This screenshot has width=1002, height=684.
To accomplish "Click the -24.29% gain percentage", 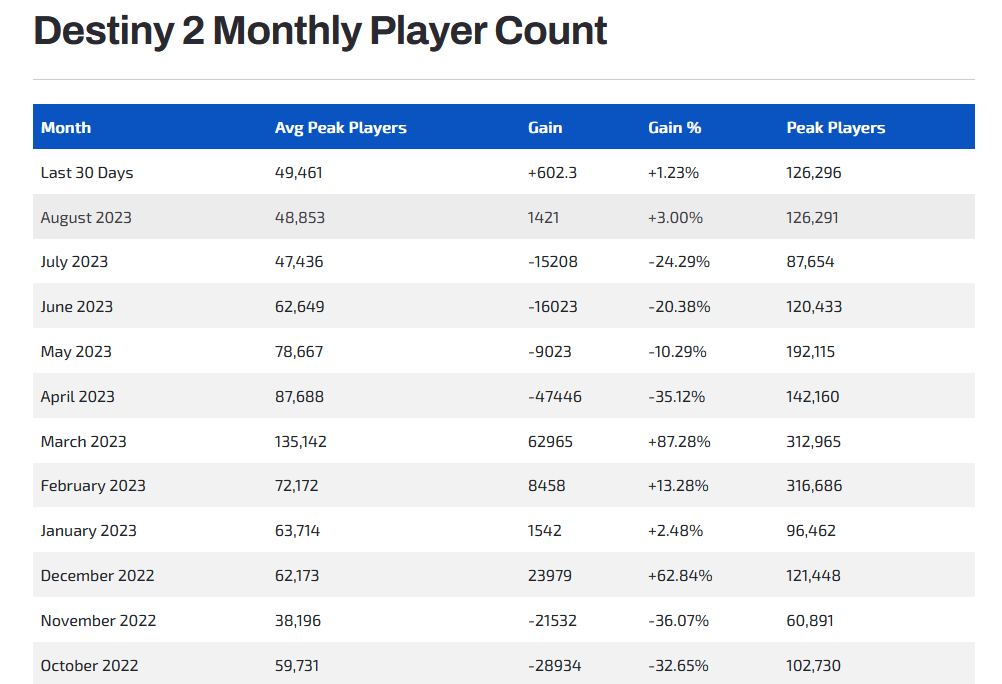I will (x=679, y=261).
